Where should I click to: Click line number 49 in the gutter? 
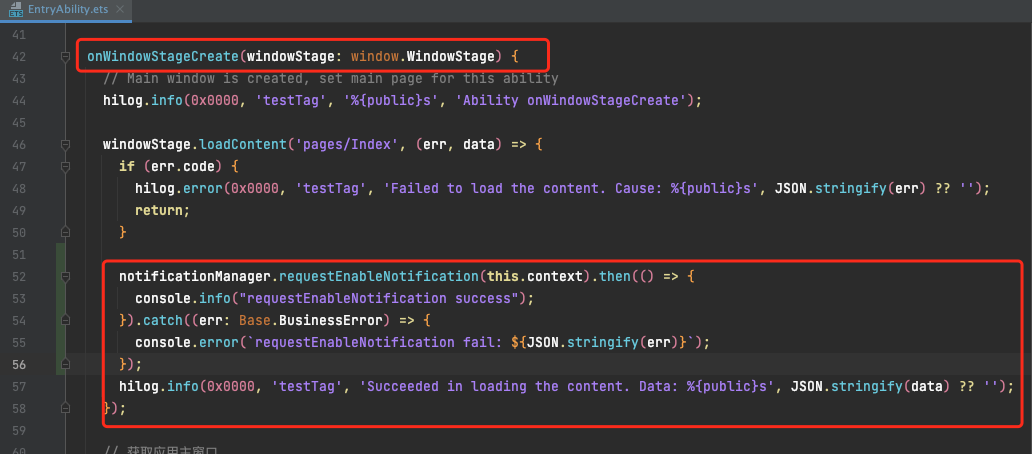pyautogui.click(x=18, y=211)
